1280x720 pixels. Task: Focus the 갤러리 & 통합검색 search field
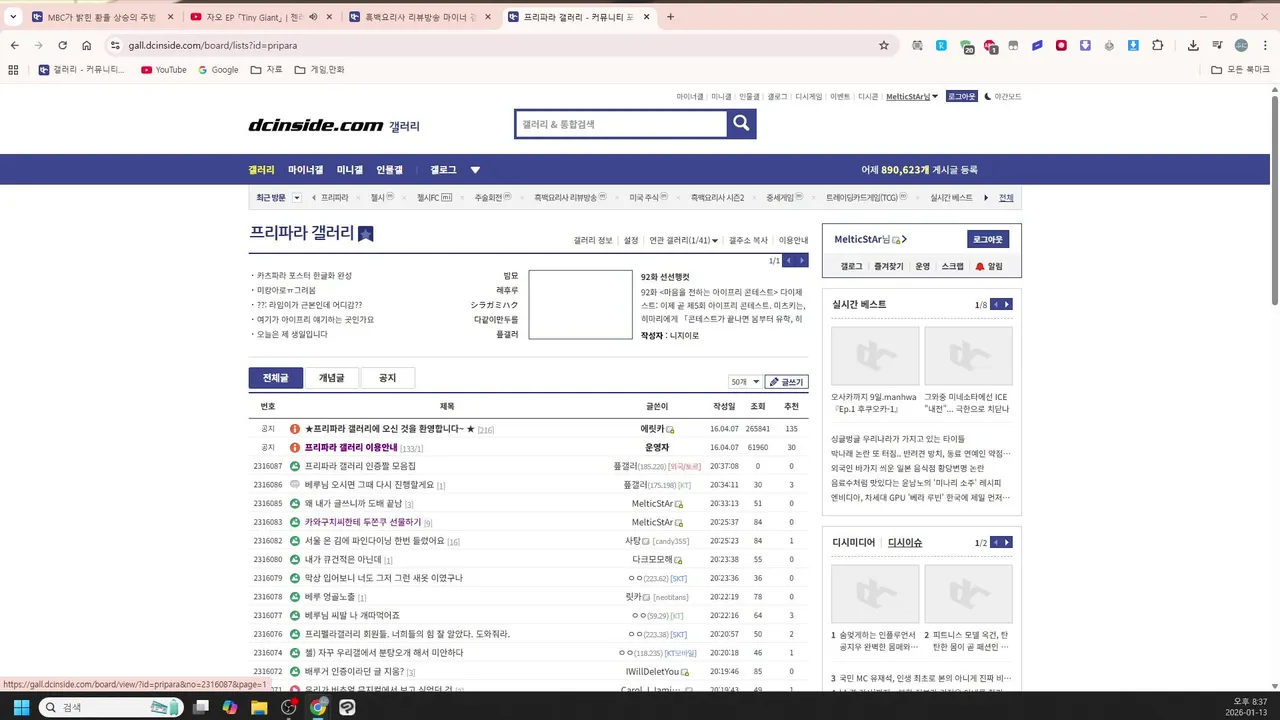[620, 123]
